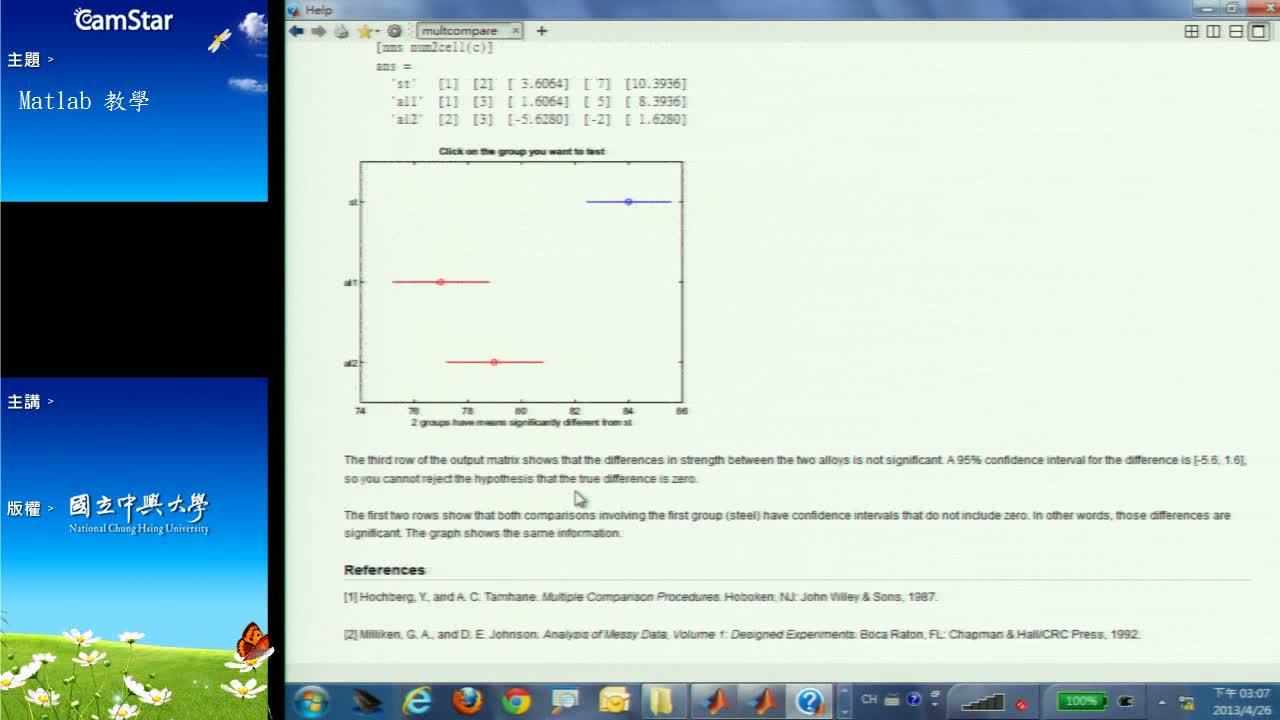Viewport: 1280px width, 720px height.
Task: Switch to the first MATLAB taskbar window
Action: (715, 701)
